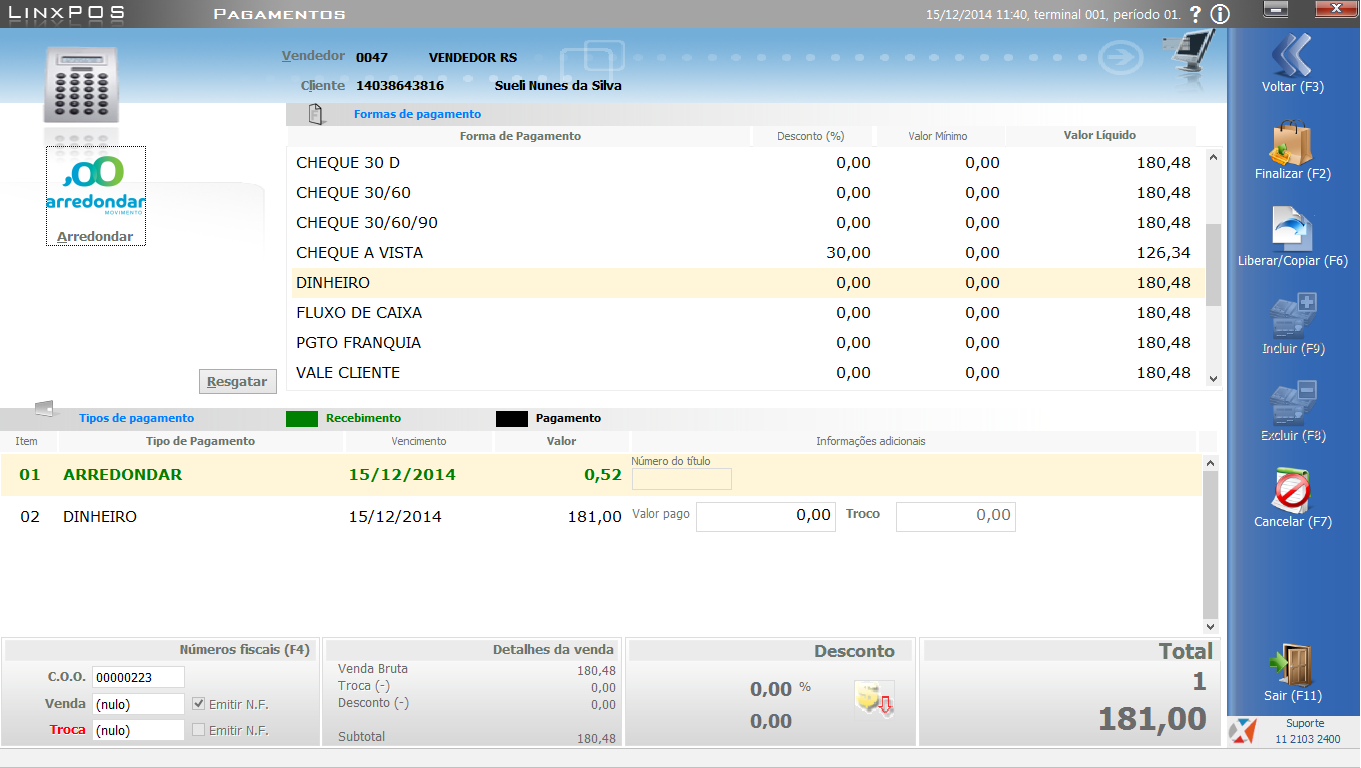
Task: Click the Desconto (%) column header
Action: pyautogui.click(x=811, y=136)
